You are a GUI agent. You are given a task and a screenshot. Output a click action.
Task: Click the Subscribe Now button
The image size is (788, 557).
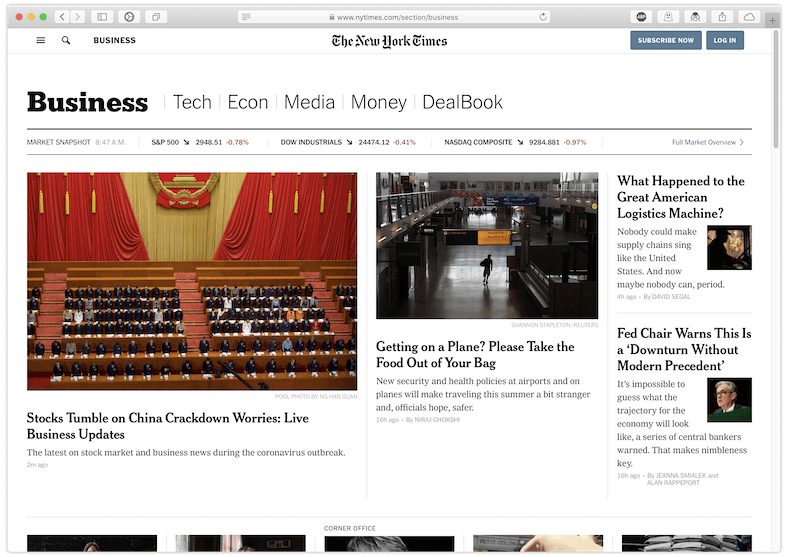coord(666,40)
